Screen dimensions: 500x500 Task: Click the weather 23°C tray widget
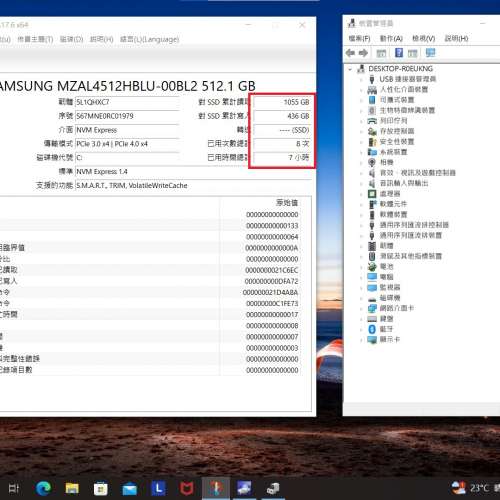point(470,488)
